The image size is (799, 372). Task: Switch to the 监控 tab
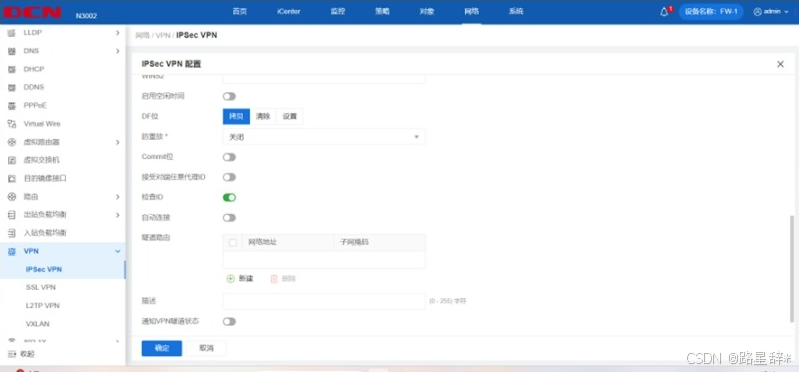[338, 12]
